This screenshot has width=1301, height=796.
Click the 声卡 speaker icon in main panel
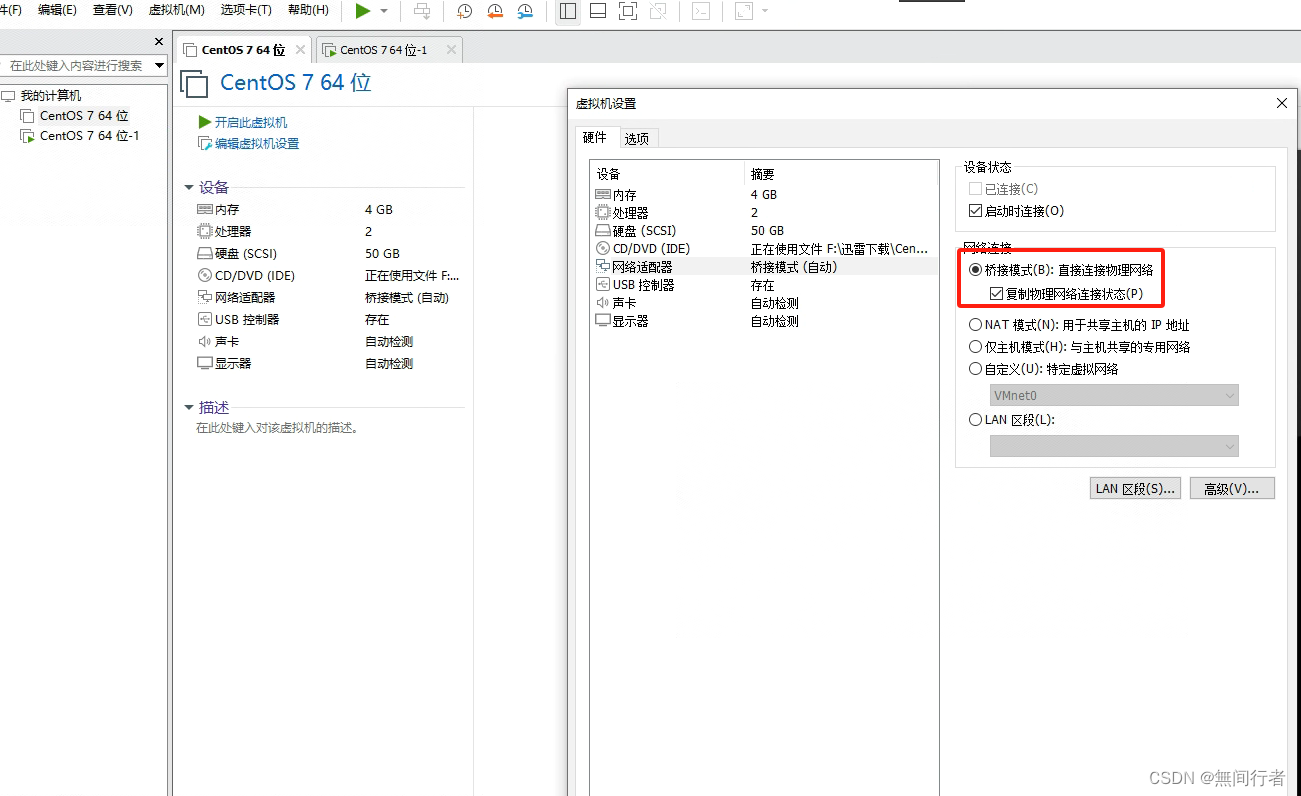point(205,342)
